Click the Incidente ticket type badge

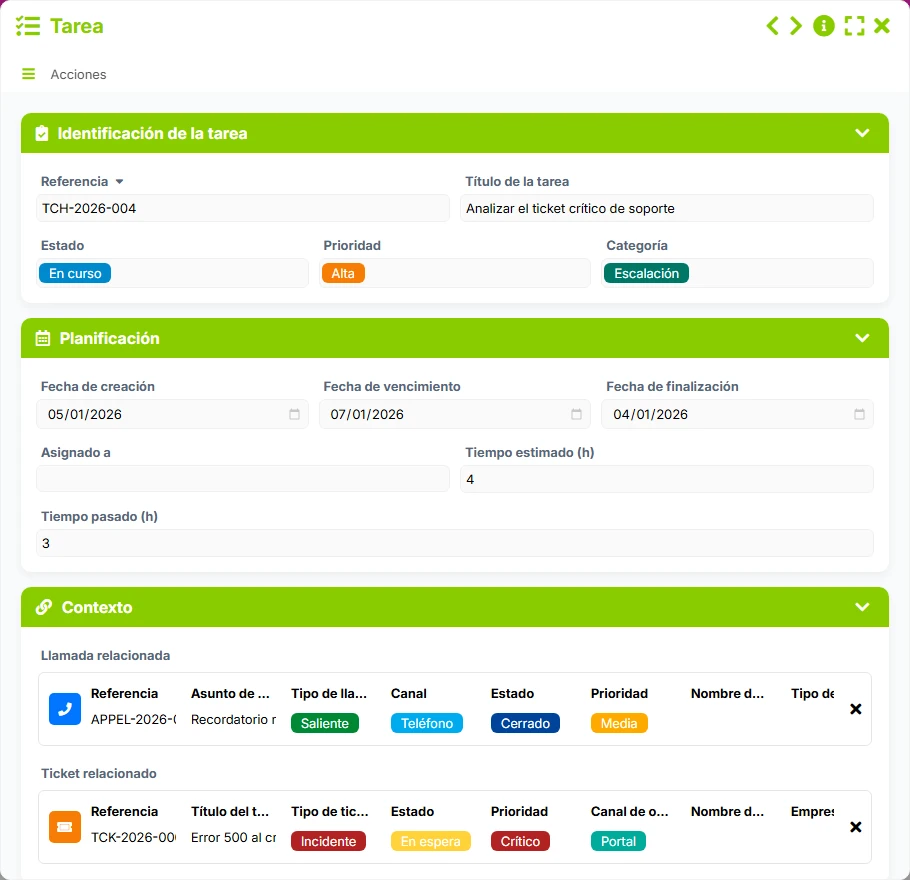click(328, 841)
